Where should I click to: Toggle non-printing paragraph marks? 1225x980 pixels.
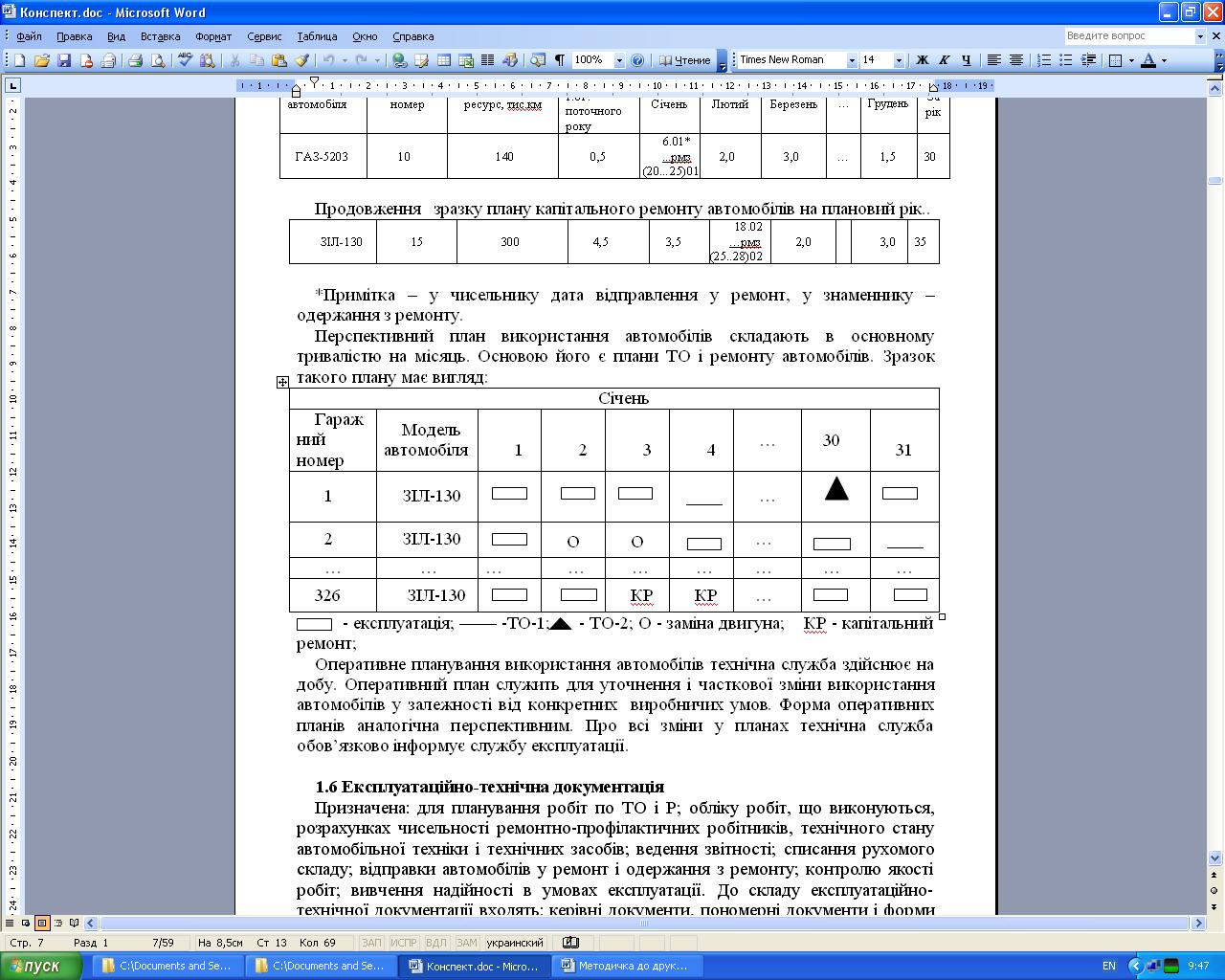(x=560, y=60)
